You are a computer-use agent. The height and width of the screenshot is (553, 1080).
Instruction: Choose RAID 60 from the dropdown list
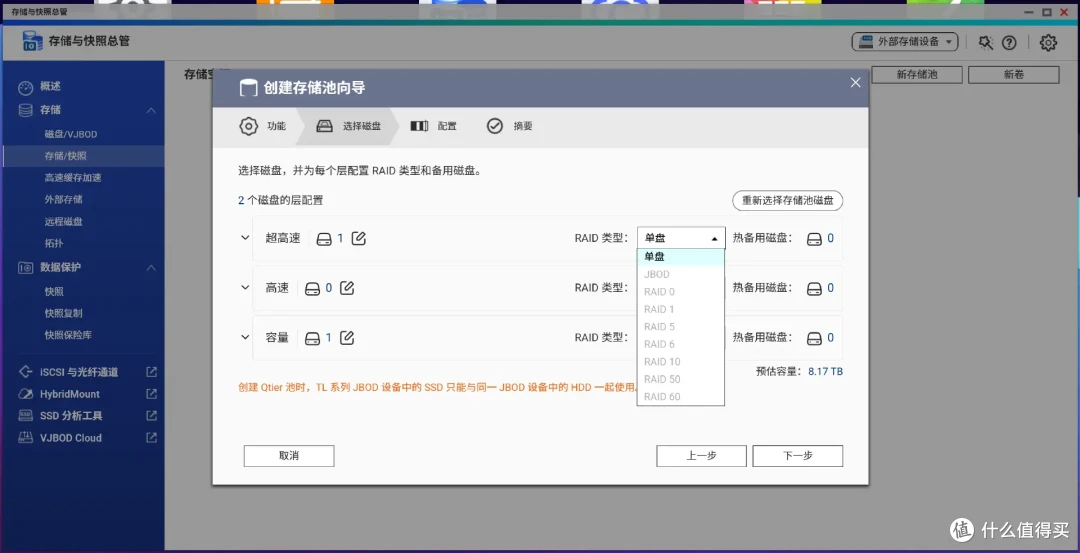(x=681, y=397)
